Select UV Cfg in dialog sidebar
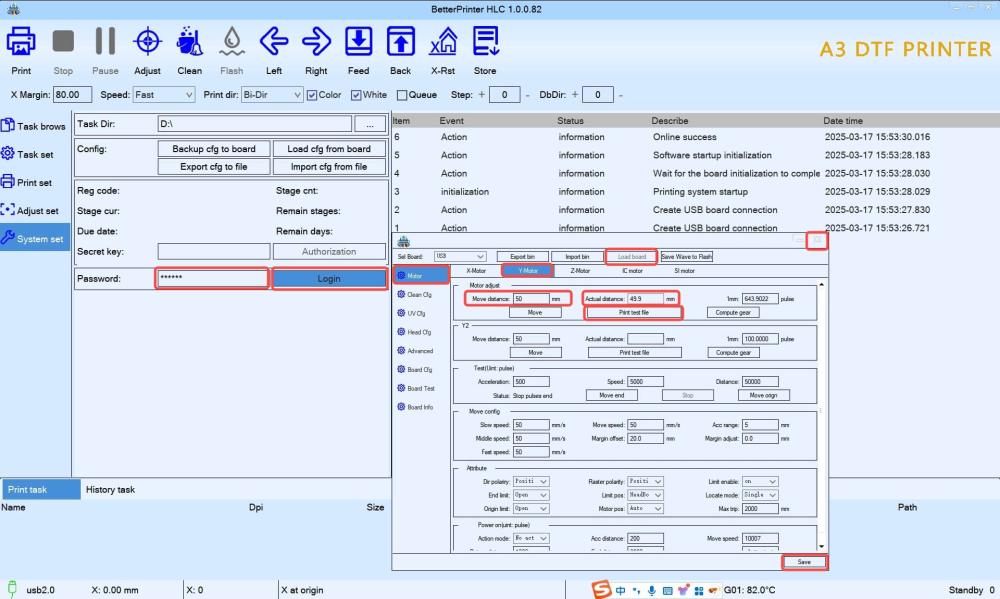Screen dimensions: 1000x599 pos(411,313)
